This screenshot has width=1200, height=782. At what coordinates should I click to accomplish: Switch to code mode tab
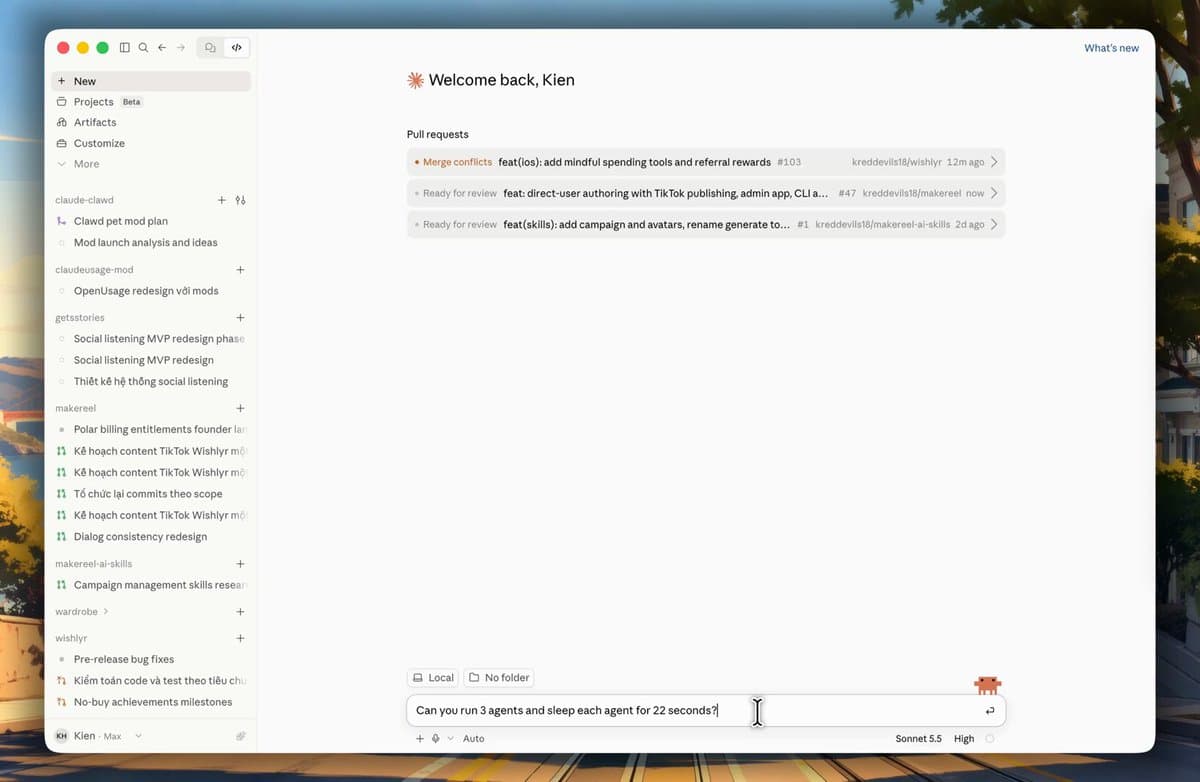point(237,47)
